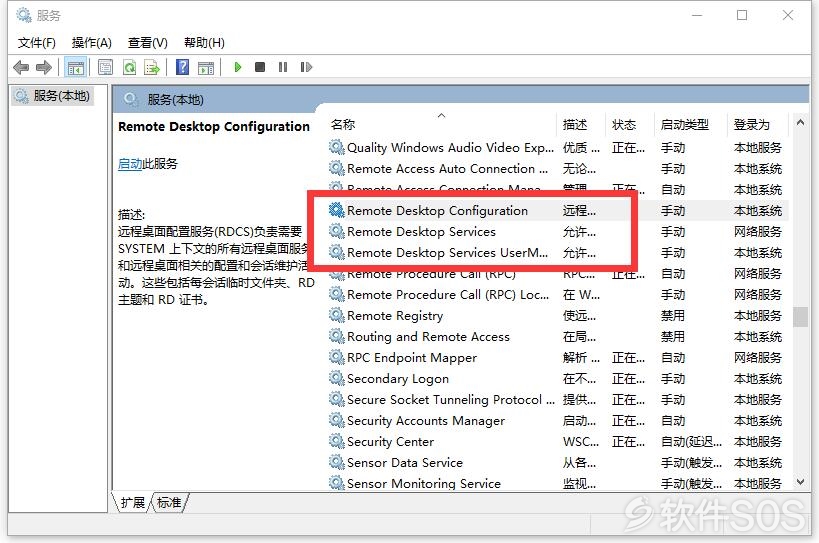Screen dimensions: 819x543
Task: Select the gear icon of Security Accounts Manager
Action: 336,420
